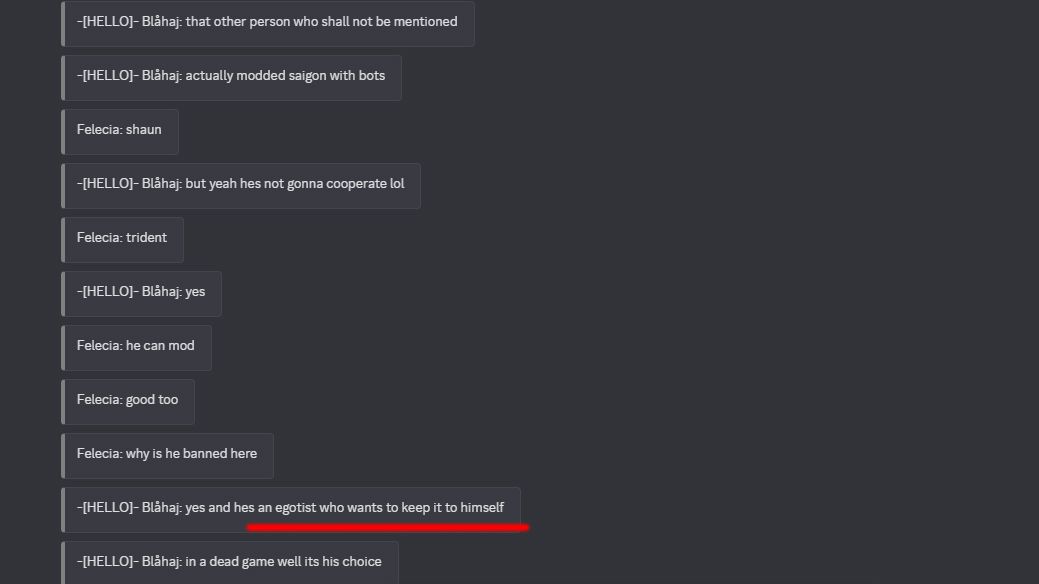Click Felecia's "good too" message
This screenshot has height=584, width=1039.
point(127,400)
